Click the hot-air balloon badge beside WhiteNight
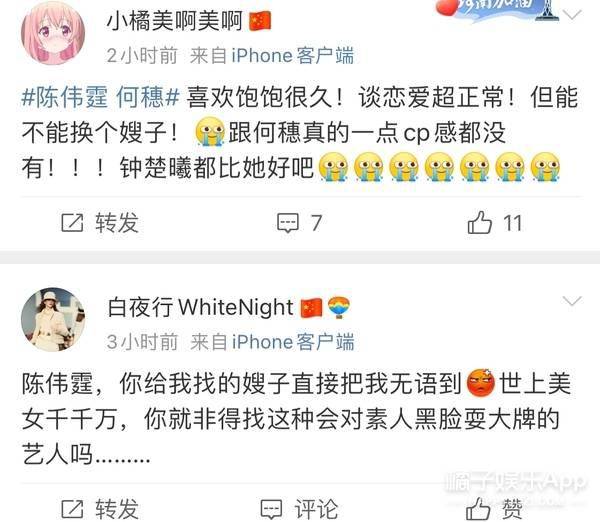Viewport: 600px width, 522px height. [339, 307]
